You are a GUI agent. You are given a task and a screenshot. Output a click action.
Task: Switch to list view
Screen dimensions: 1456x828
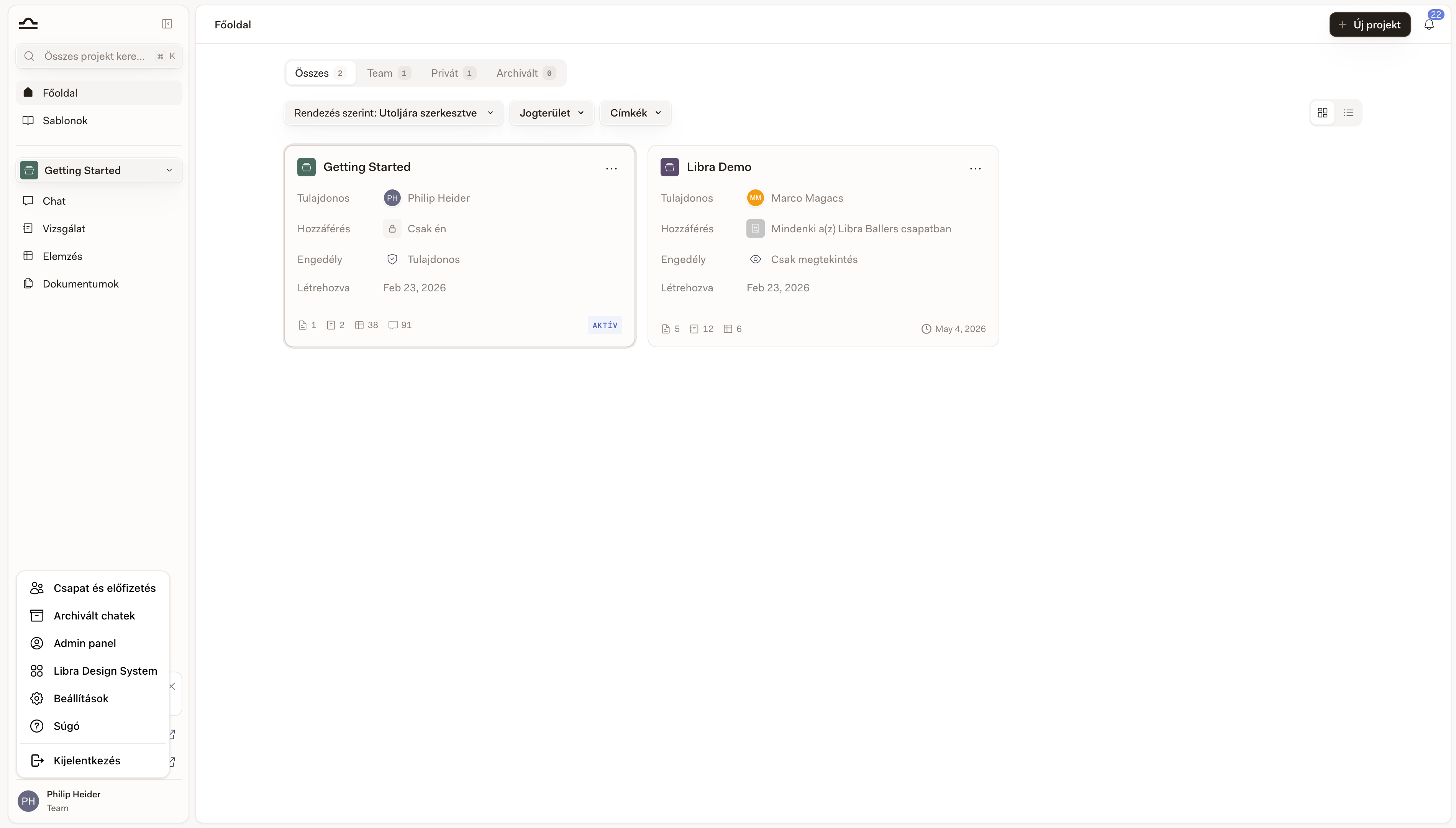pos(1349,113)
